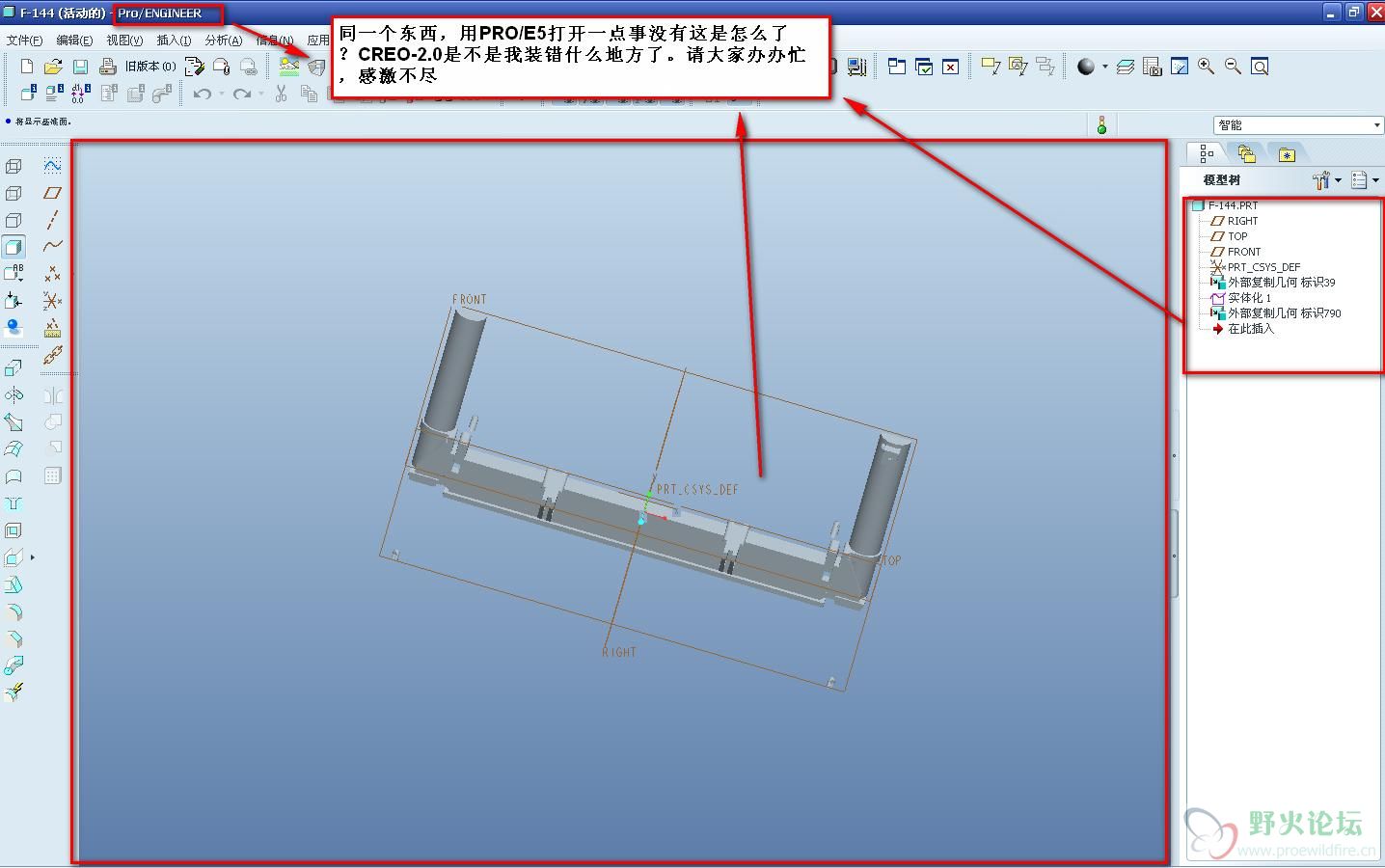This screenshot has height=868, width=1385.
Task: Open the 视图(V) menu
Action: coord(124,41)
